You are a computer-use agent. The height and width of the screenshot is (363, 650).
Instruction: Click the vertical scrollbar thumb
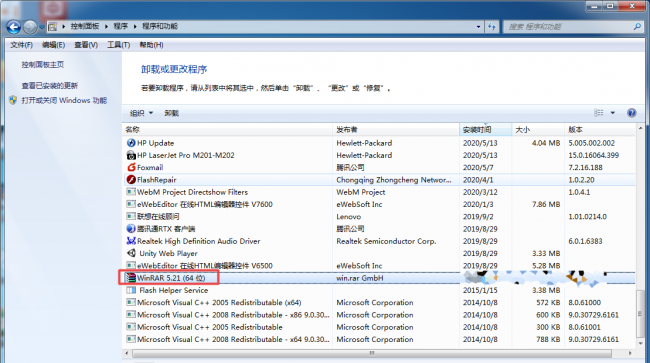click(x=640, y=313)
